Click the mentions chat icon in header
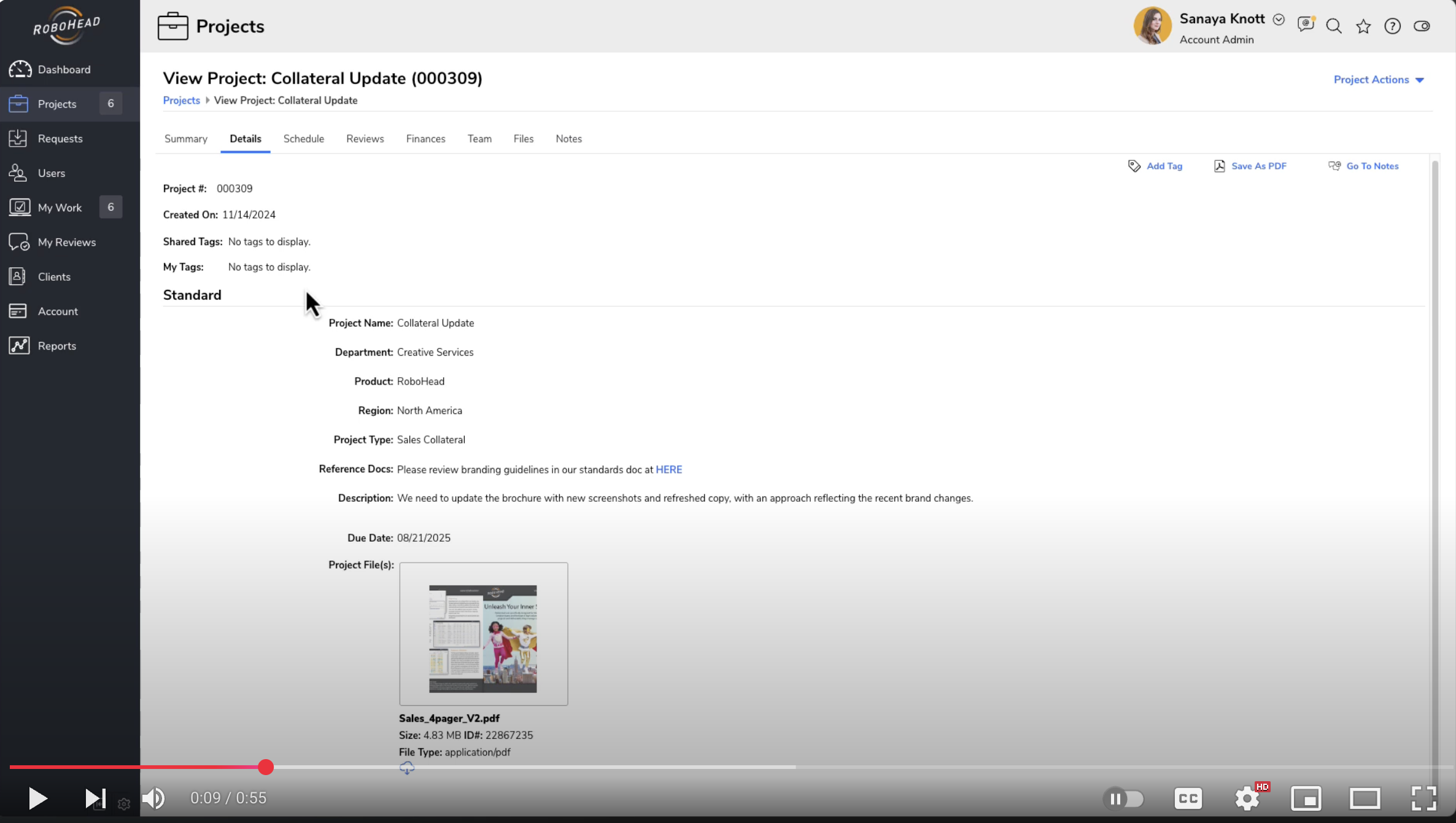This screenshot has width=1456, height=823. coord(1306,25)
